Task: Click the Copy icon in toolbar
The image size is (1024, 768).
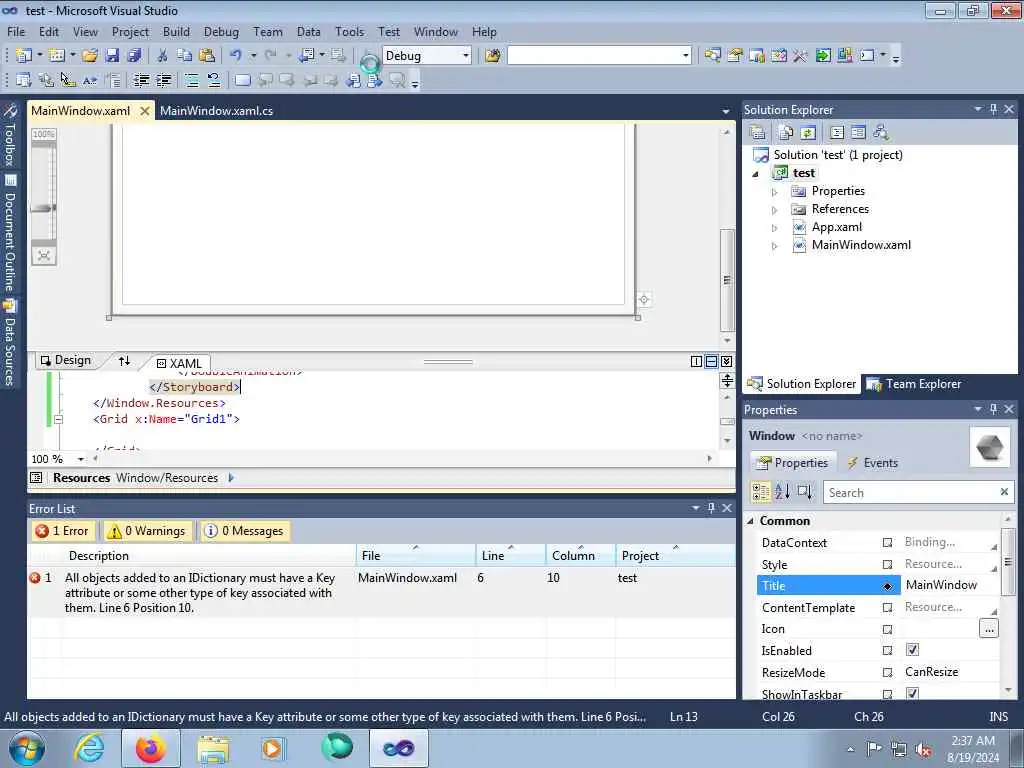Action: [x=184, y=56]
